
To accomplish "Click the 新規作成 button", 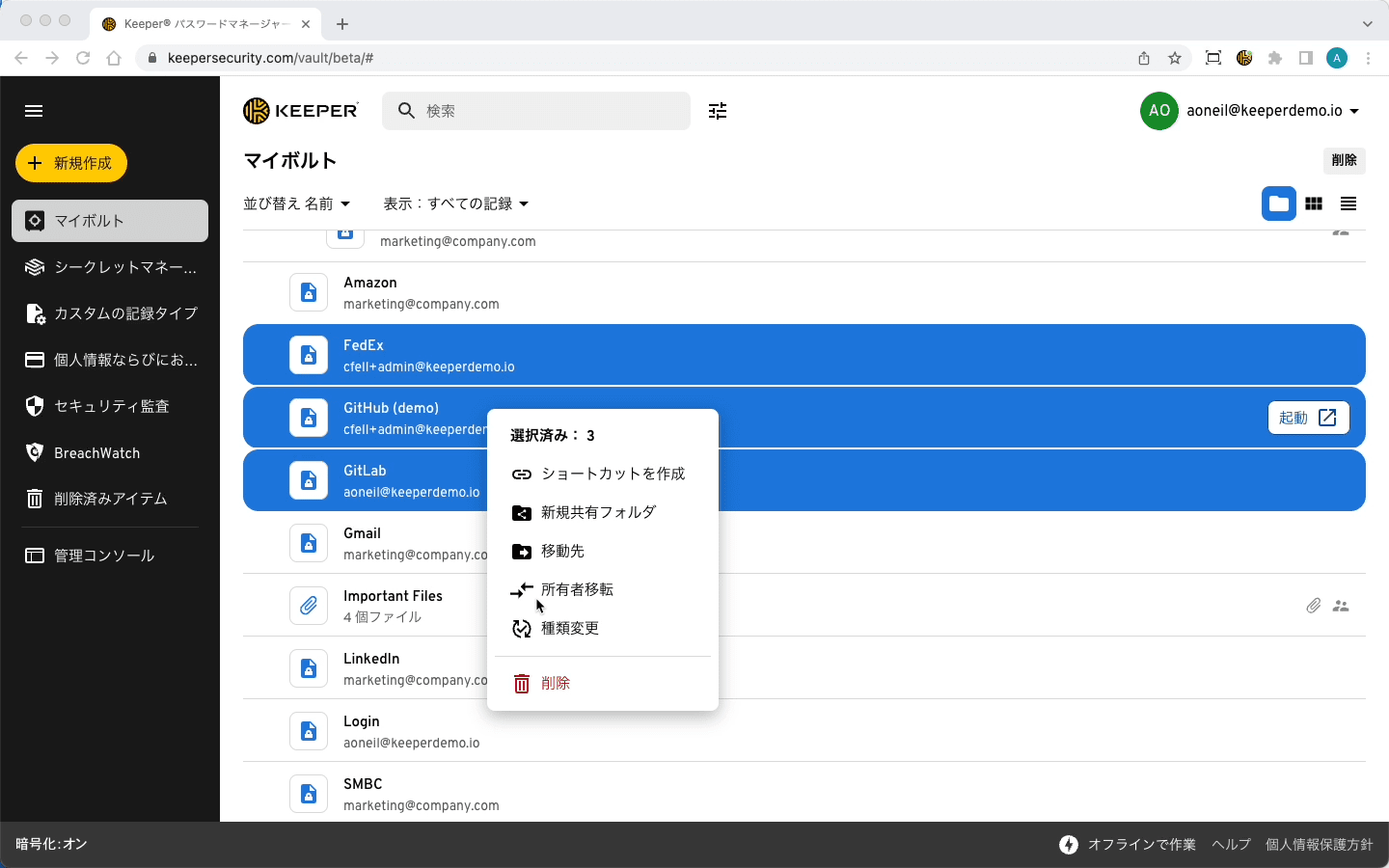I will click(71, 163).
